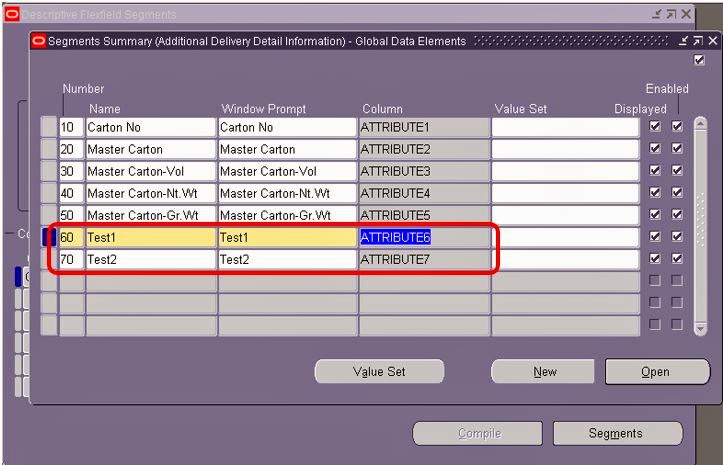Click the Name field 'Master Carton-Vol'
723x465 pixels.
point(151,171)
